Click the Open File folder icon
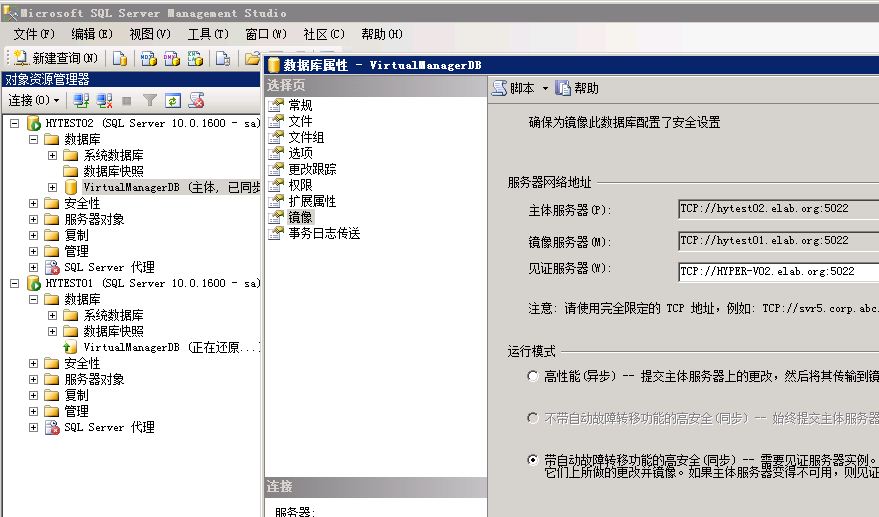Viewport: 879px width, 517px height. (x=252, y=58)
